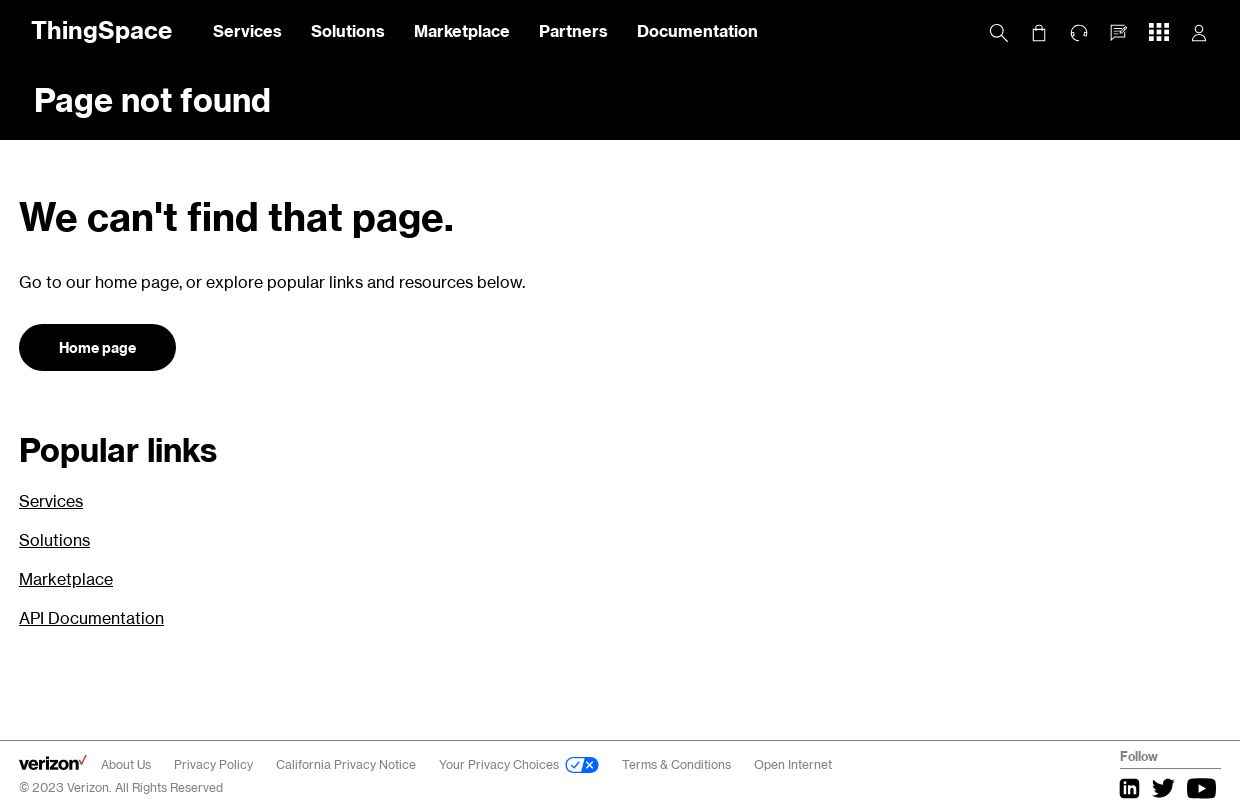The height and width of the screenshot is (800, 1240).
Task: Click the user account icon
Action: (1199, 33)
